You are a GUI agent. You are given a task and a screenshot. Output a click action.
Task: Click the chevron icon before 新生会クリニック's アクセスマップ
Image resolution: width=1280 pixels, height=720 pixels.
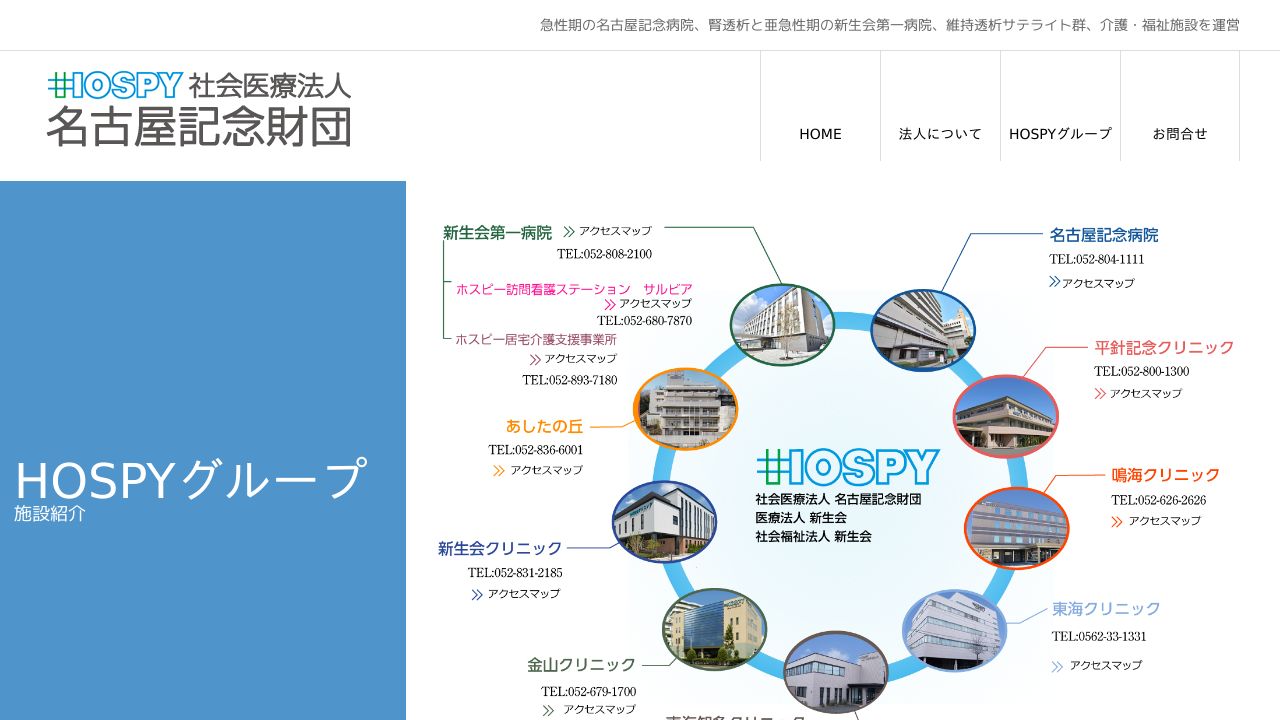[x=475, y=593]
